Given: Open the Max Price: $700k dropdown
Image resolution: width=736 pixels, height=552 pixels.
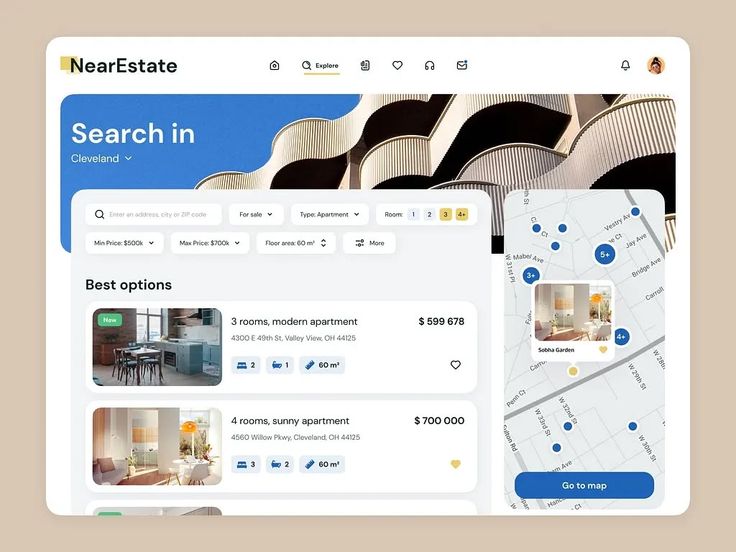Looking at the screenshot, I should click(x=210, y=243).
